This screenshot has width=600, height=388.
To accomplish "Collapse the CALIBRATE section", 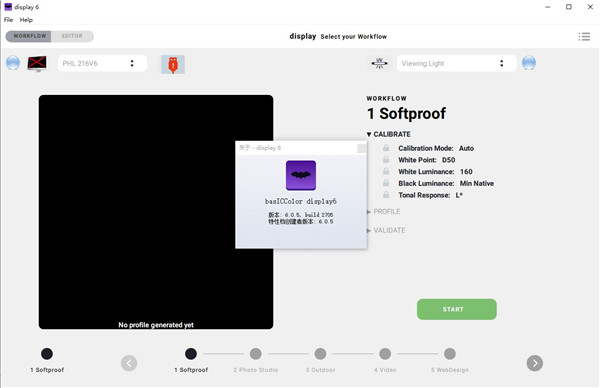I will pos(388,134).
